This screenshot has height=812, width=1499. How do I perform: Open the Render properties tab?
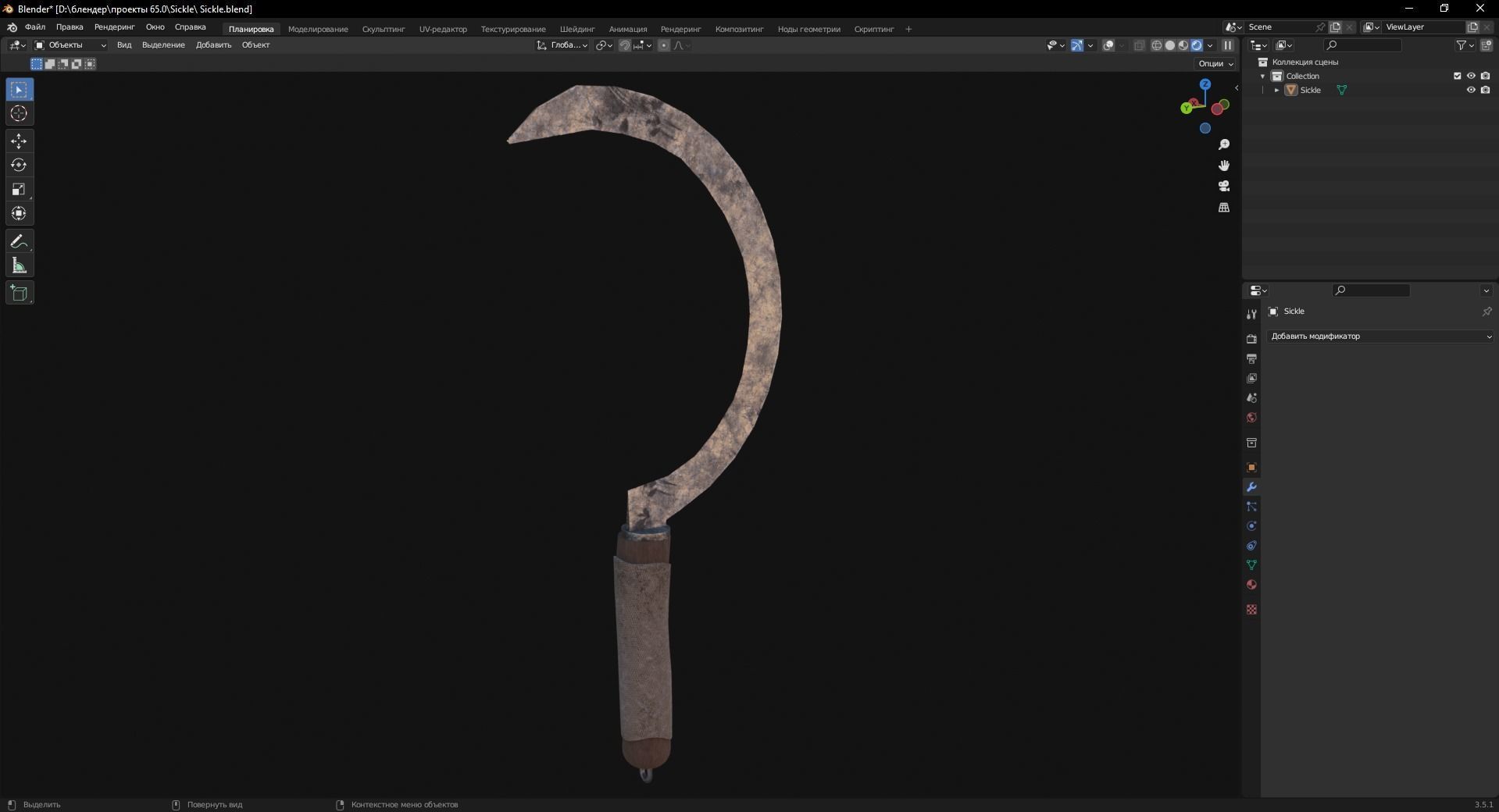[1251, 339]
